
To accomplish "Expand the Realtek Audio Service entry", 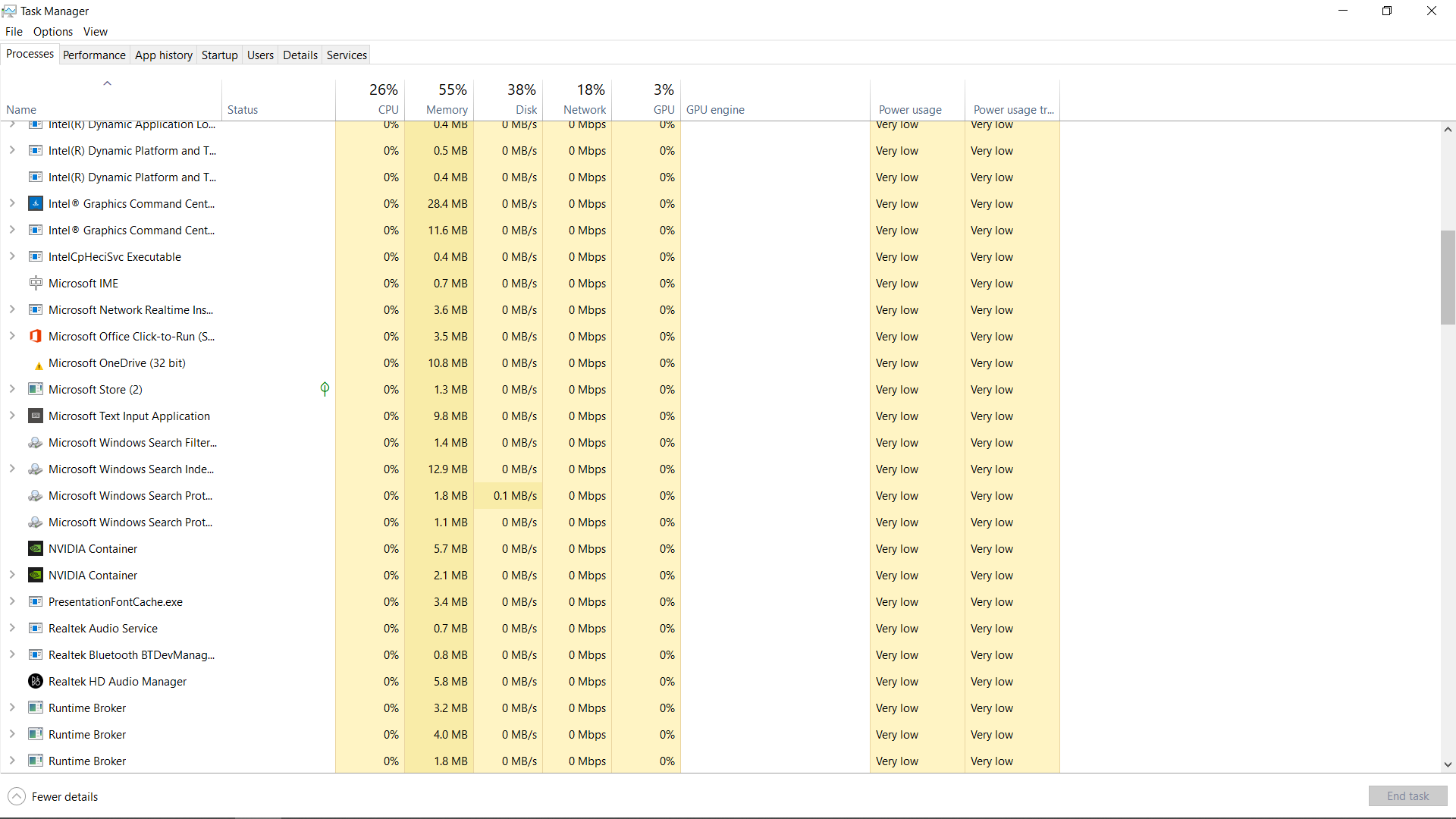I will point(12,628).
